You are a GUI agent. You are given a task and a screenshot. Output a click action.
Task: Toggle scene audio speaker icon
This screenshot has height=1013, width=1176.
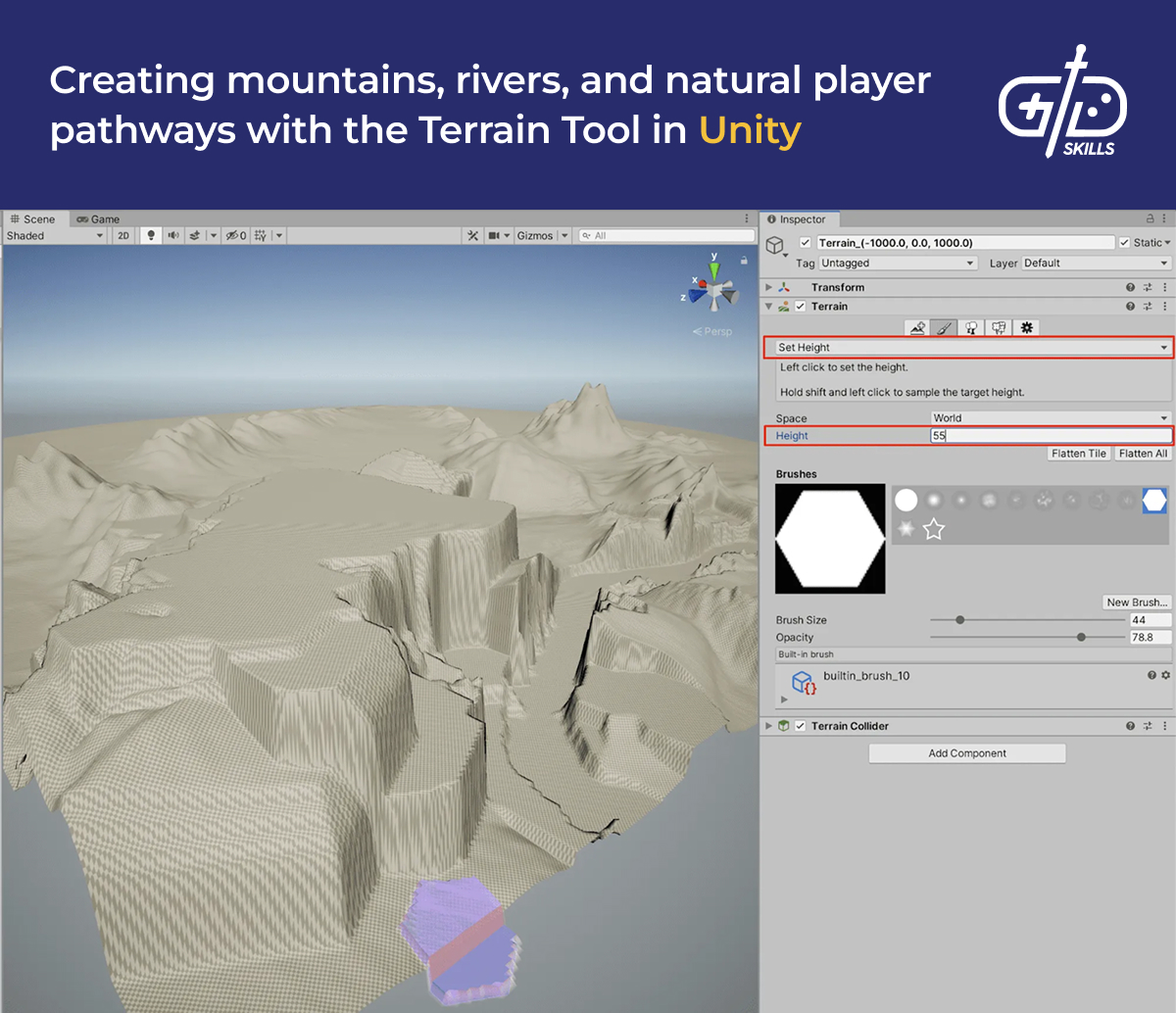click(x=173, y=235)
